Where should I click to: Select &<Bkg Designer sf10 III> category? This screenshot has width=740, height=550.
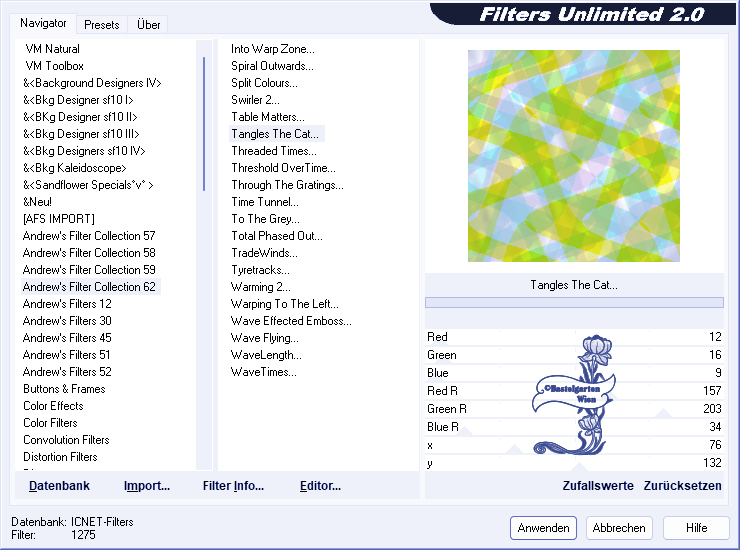tap(81, 134)
